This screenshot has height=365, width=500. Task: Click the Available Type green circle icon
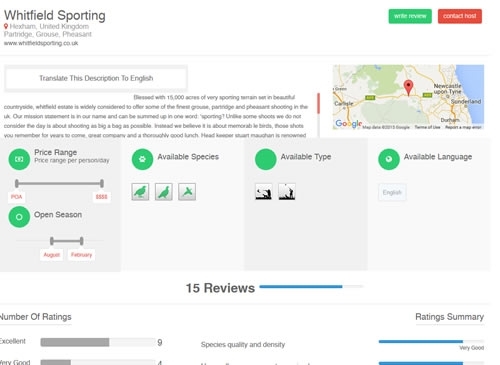[266, 159]
